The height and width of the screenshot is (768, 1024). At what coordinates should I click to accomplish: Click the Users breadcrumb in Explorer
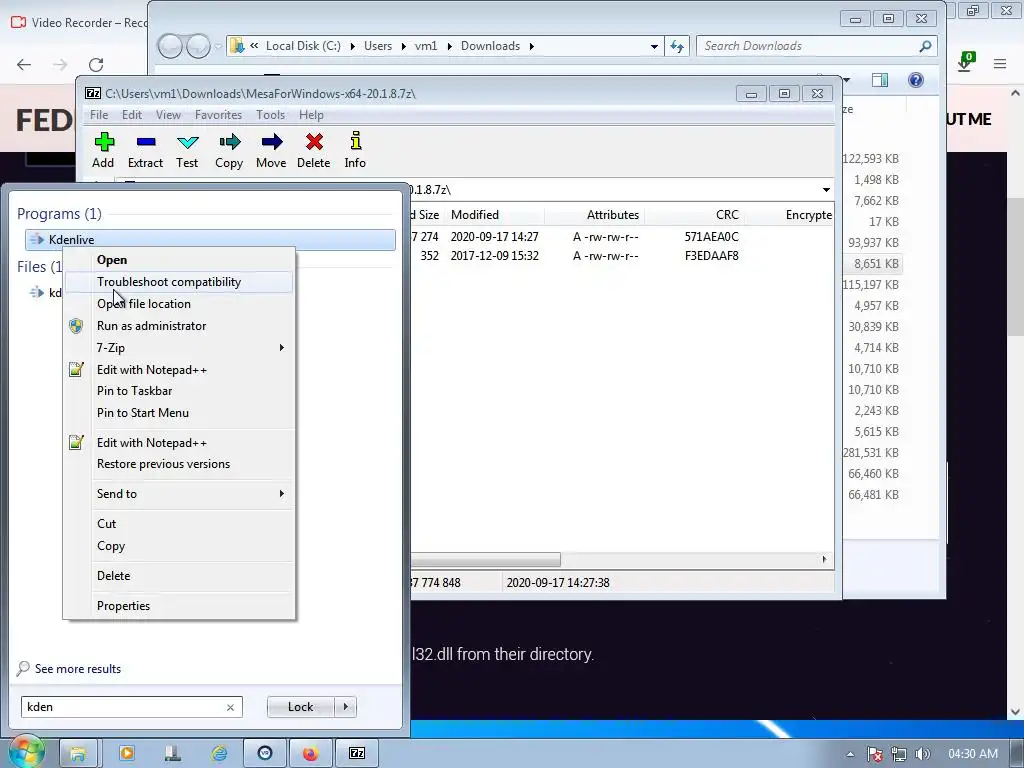click(x=378, y=46)
